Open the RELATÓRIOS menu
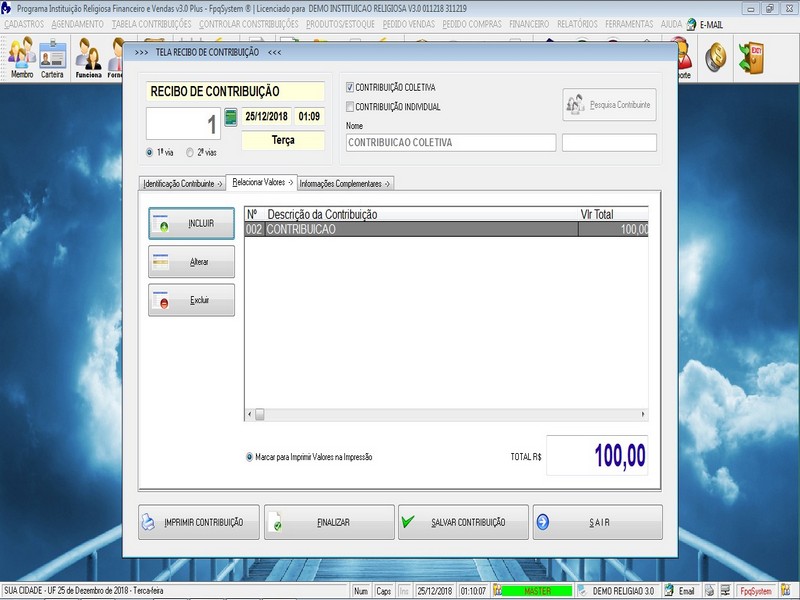Image resolution: width=800 pixels, height=600 pixels. [x=577, y=24]
